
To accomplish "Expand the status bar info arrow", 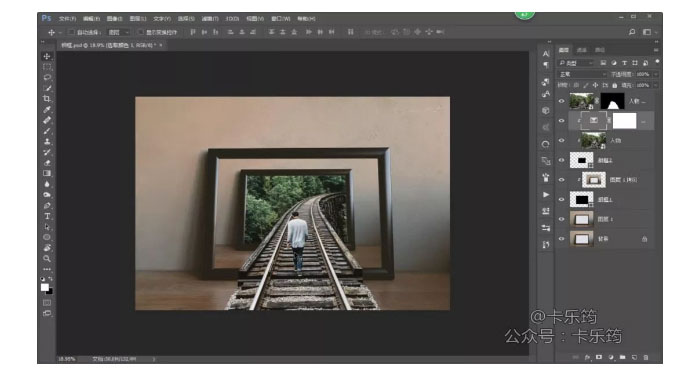I will coord(154,359).
